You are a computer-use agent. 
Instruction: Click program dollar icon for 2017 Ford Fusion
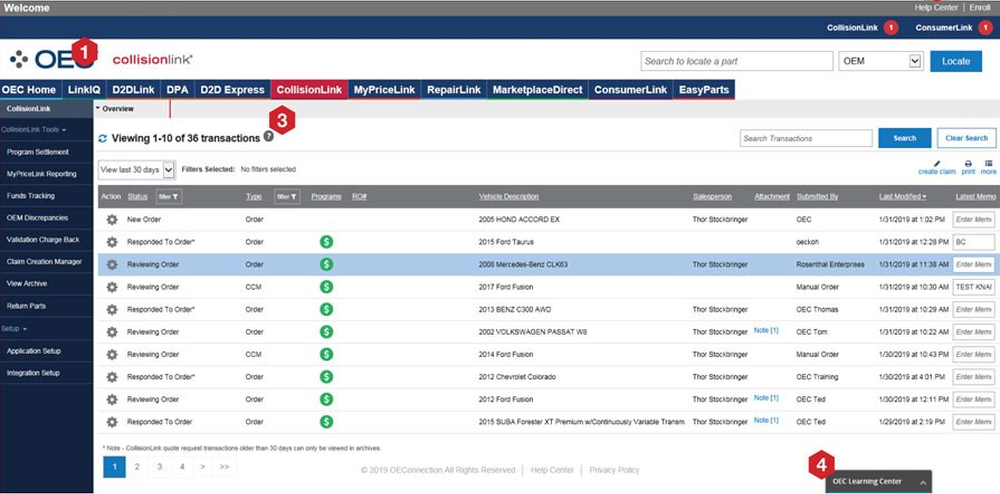tap(327, 287)
